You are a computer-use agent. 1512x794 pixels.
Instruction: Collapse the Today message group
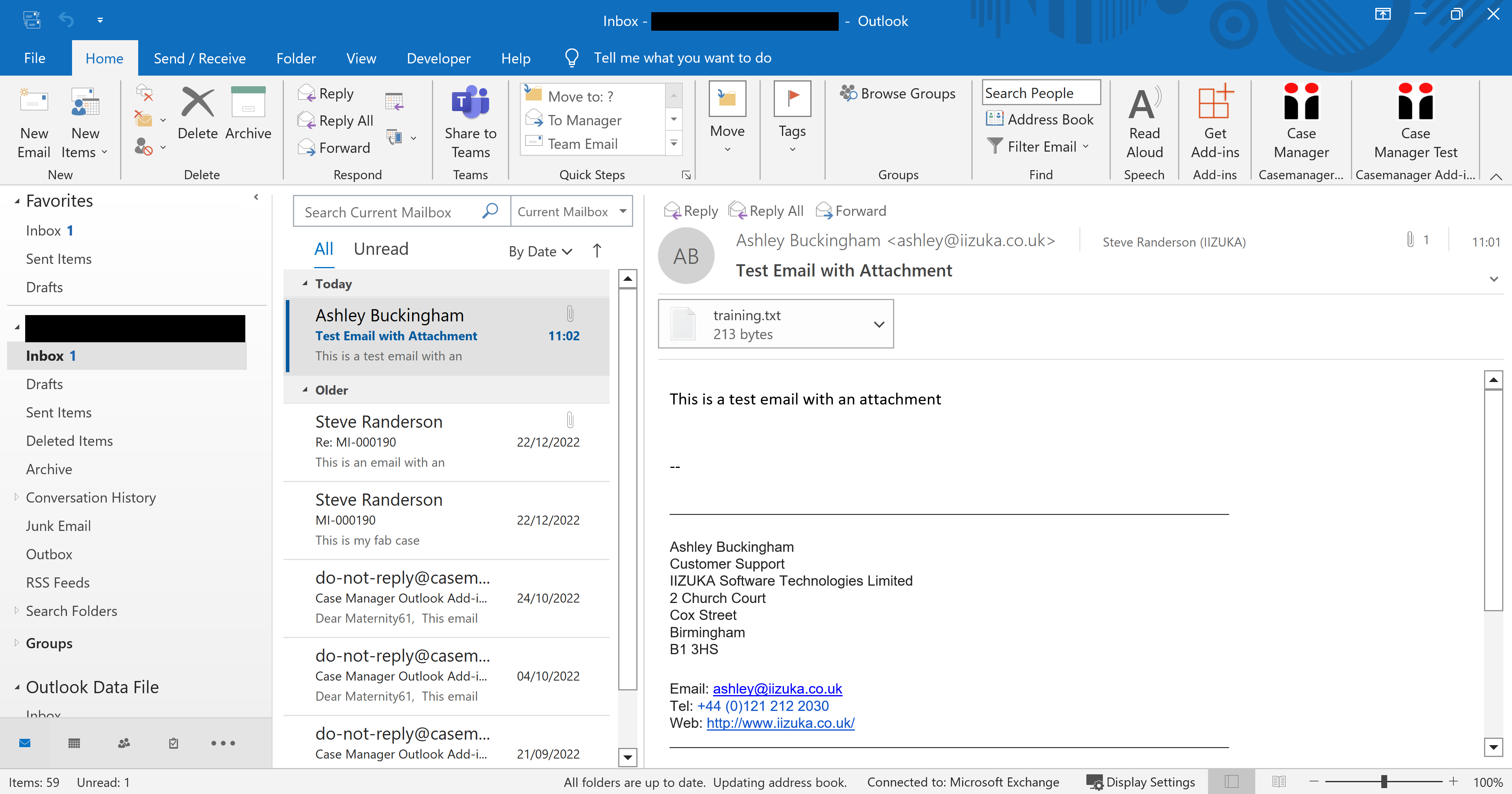point(305,284)
